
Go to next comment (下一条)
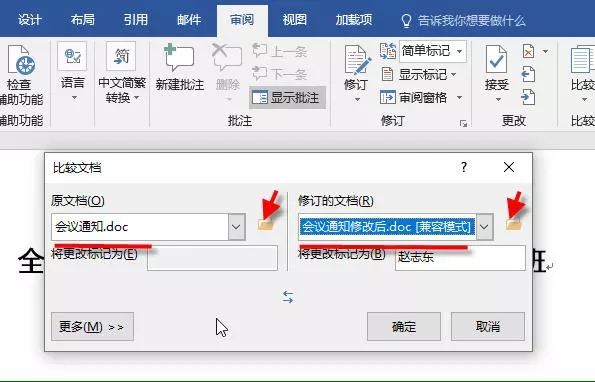tap(280, 73)
